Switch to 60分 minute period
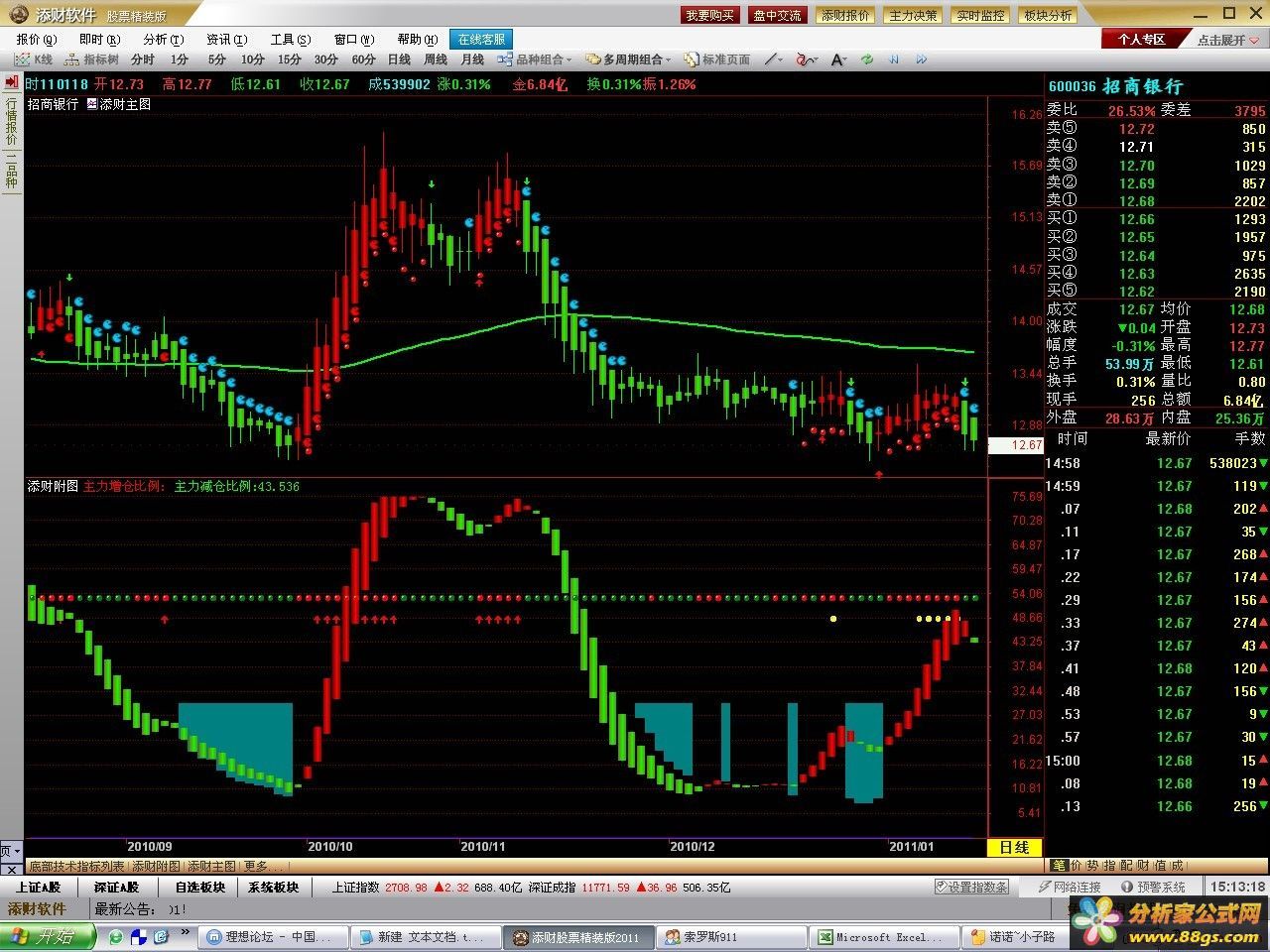Viewport: 1270px width, 952px height. (363, 60)
